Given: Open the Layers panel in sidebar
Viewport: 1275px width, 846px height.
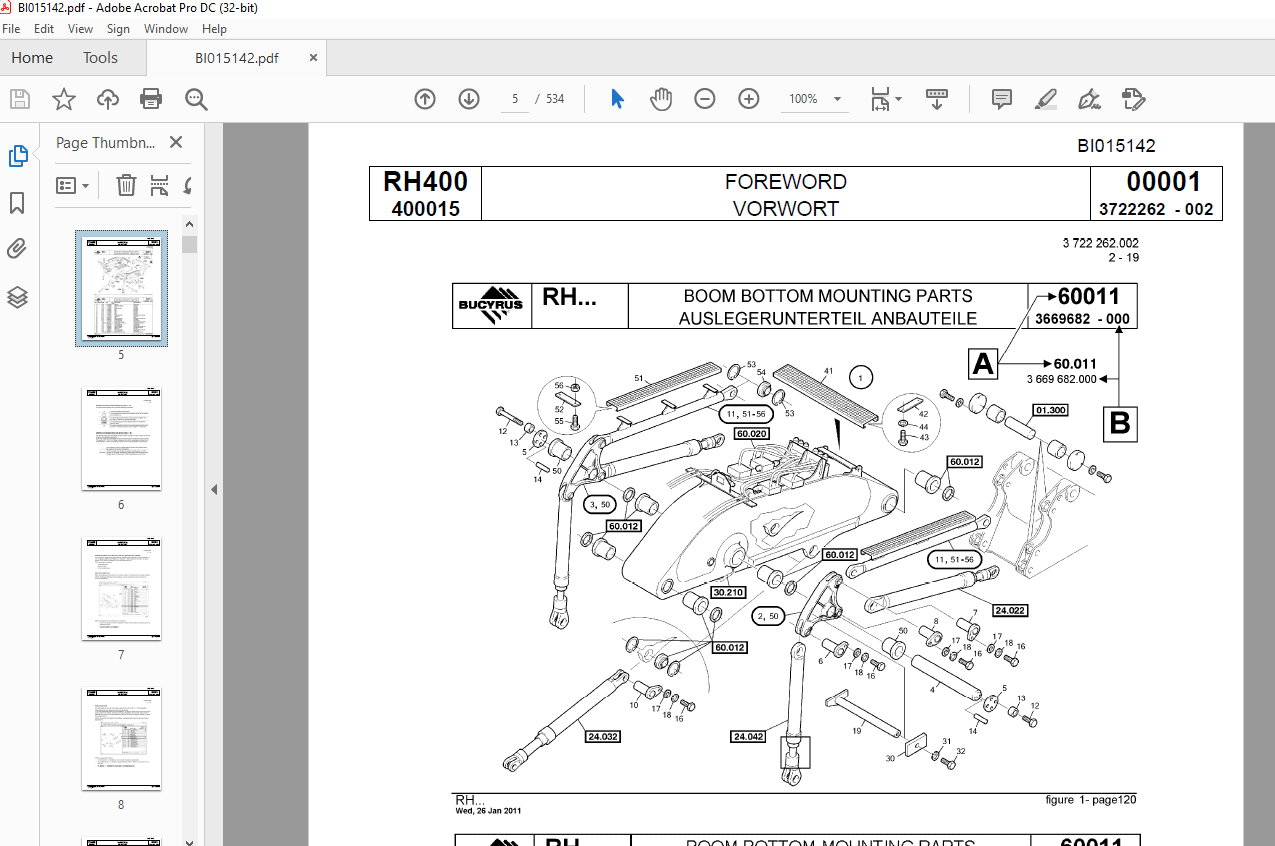Looking at the screenshot, I should [18, 297].
